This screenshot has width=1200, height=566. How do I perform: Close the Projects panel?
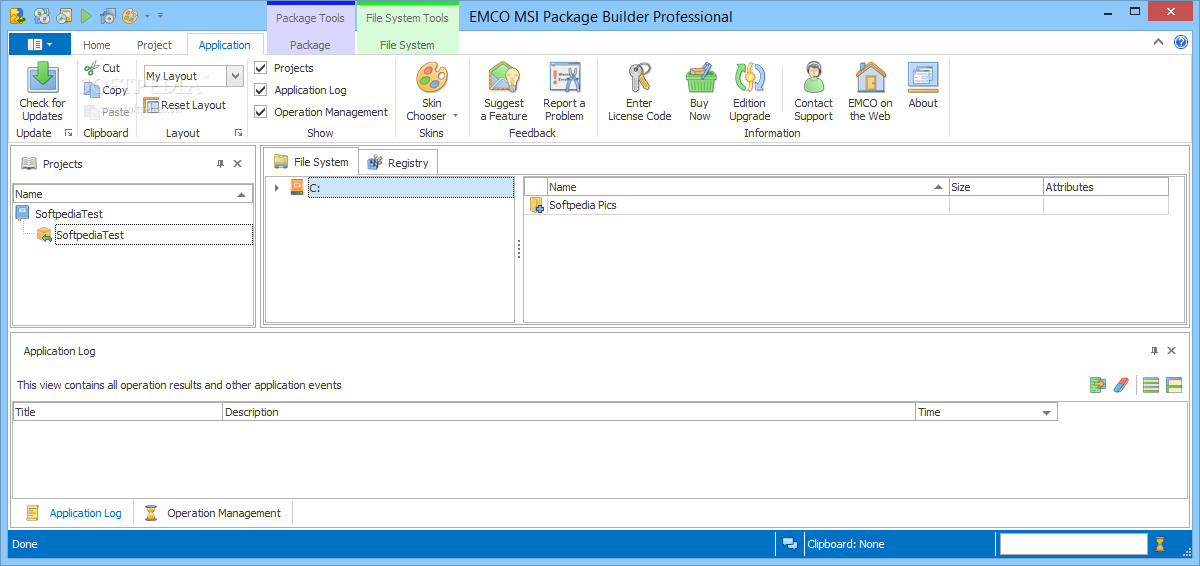[x=238, y=164]
